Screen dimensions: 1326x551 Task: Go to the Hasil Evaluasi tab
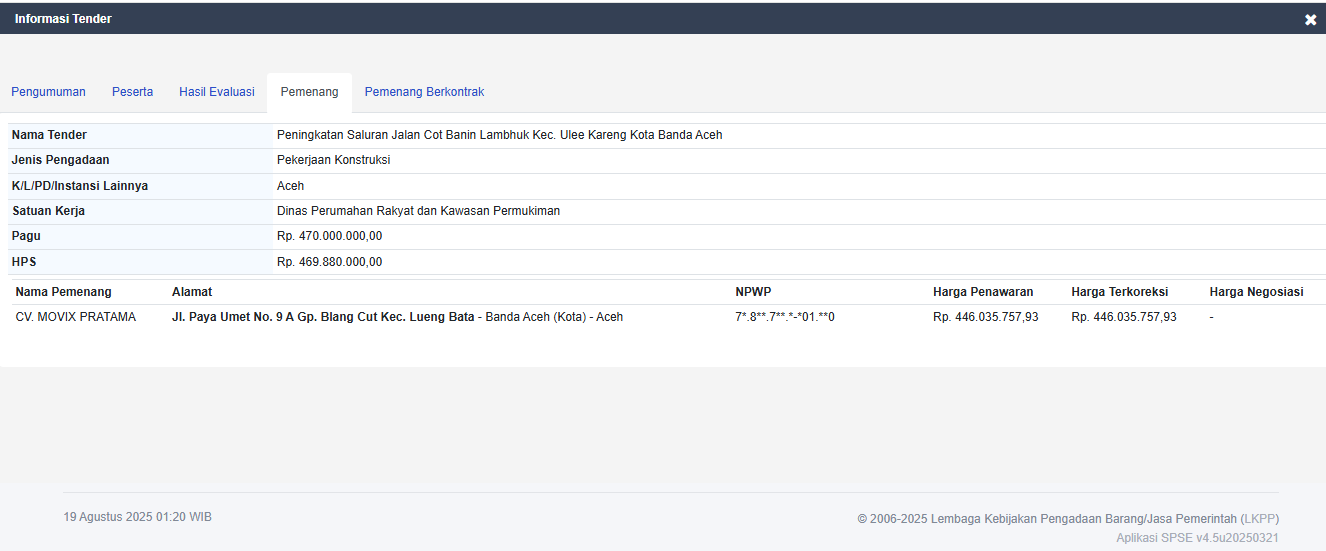coord(216,92)
